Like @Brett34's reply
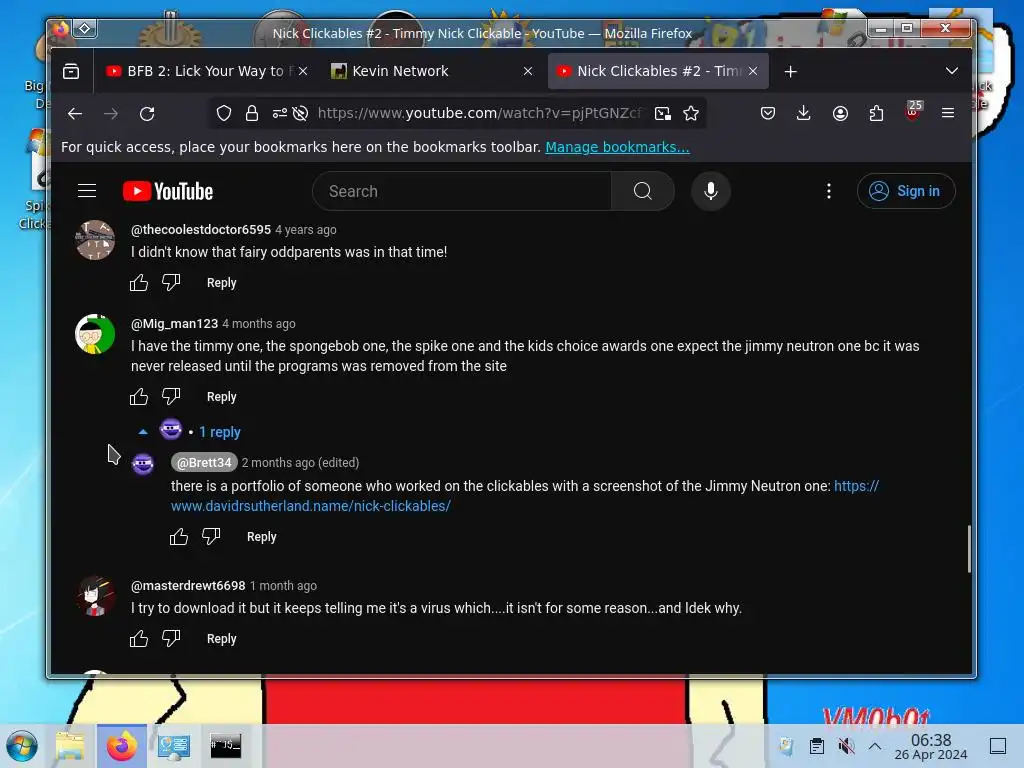Image resolution: width=1024 pixels, height=768 pixels. click(179, 536)
